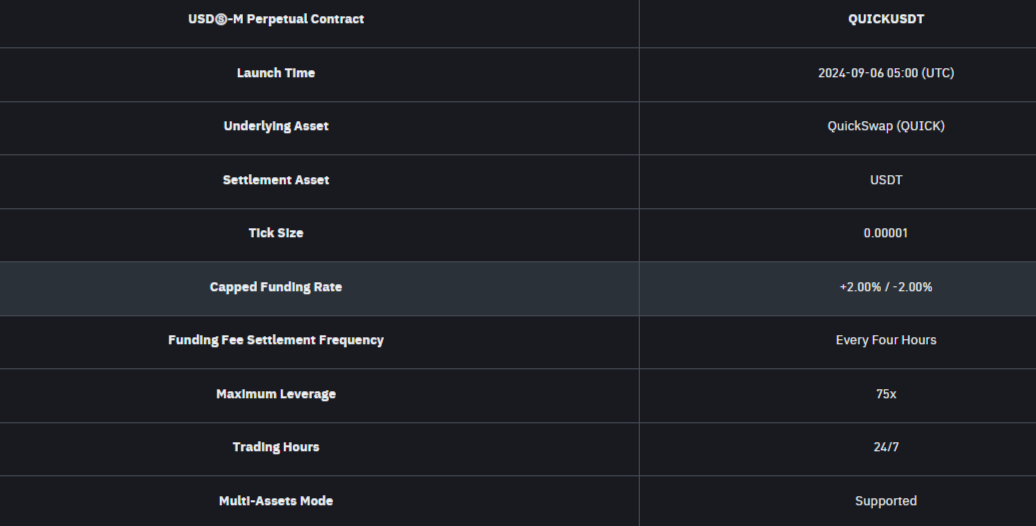Select the 2024-09-06 05:00 (UTC) value

tap(886, 73)
